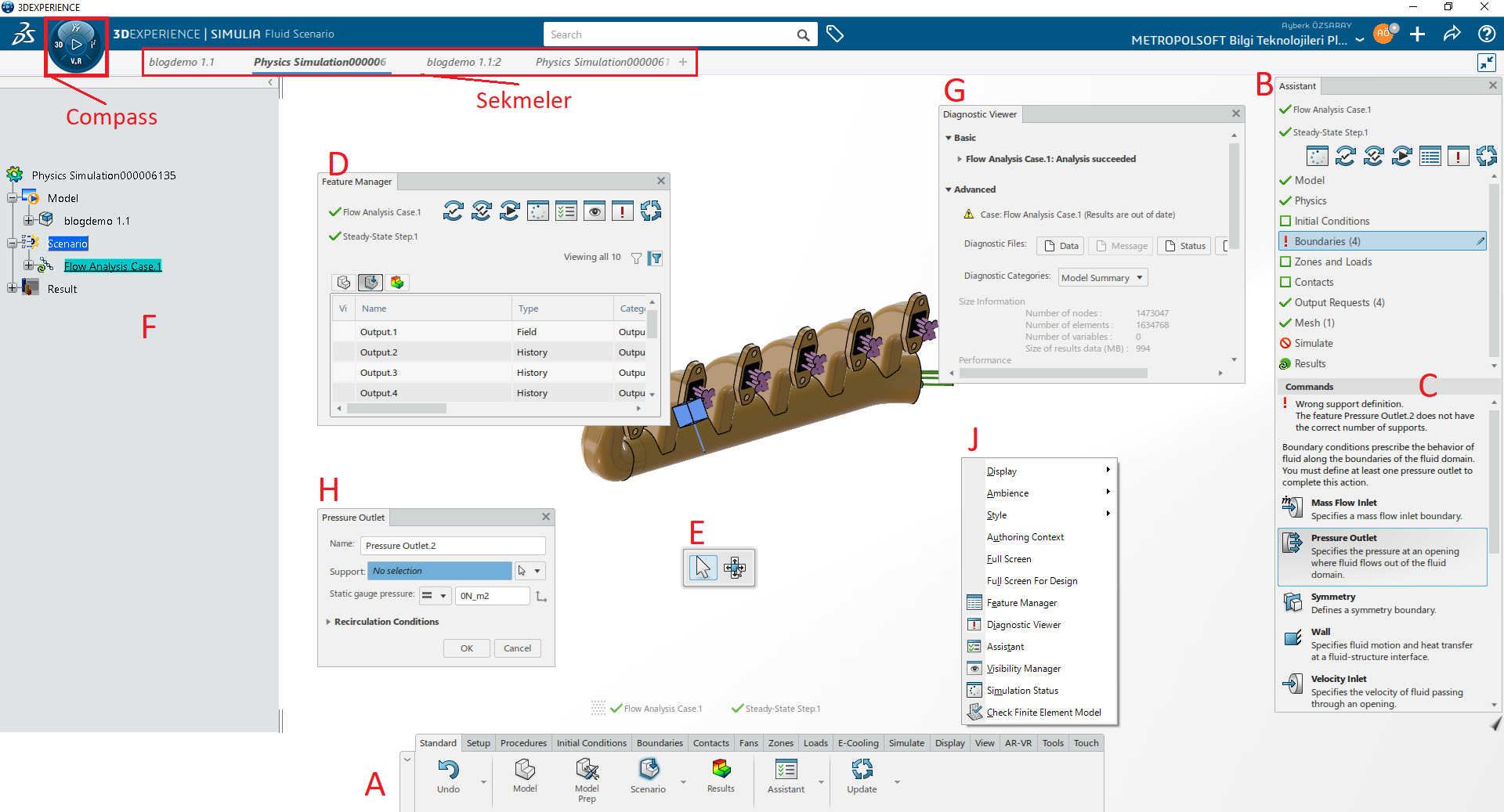Toggle Scenario features view in Feature Manager

pyautogui.click(x=371, y=283)
